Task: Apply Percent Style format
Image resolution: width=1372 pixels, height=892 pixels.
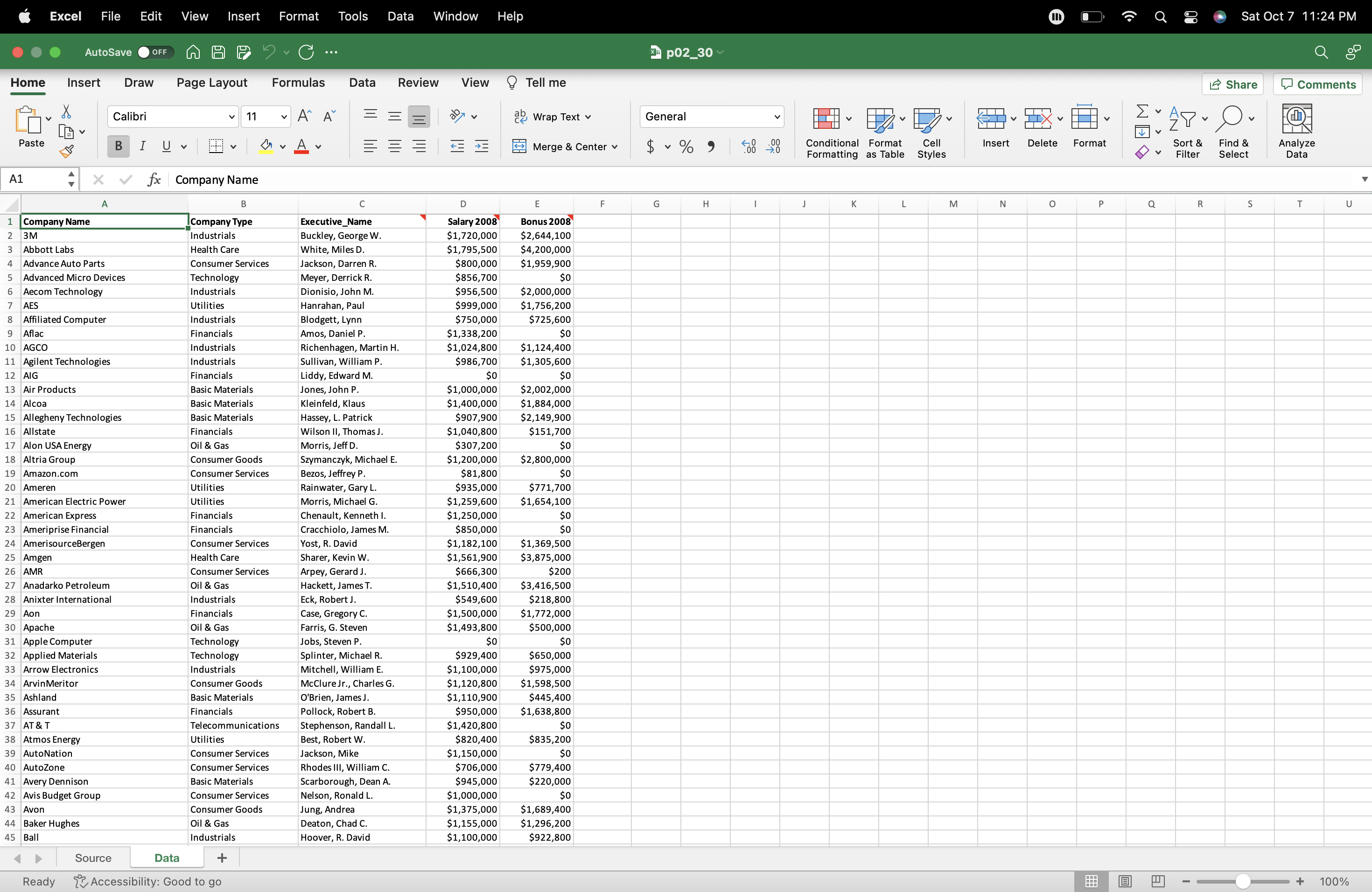Action: click(x=686, y=146)
